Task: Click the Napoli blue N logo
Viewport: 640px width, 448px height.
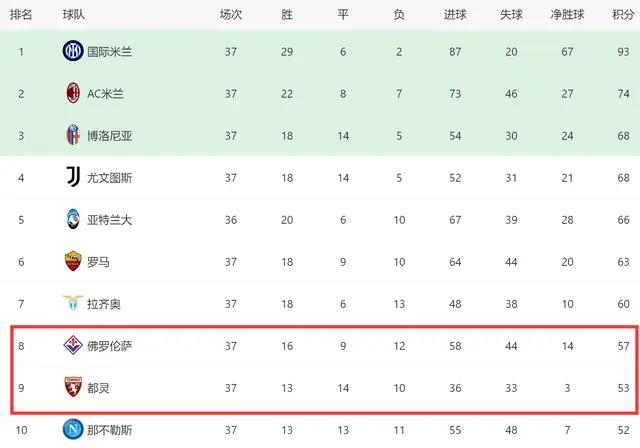Action: [x=73, y=429]
